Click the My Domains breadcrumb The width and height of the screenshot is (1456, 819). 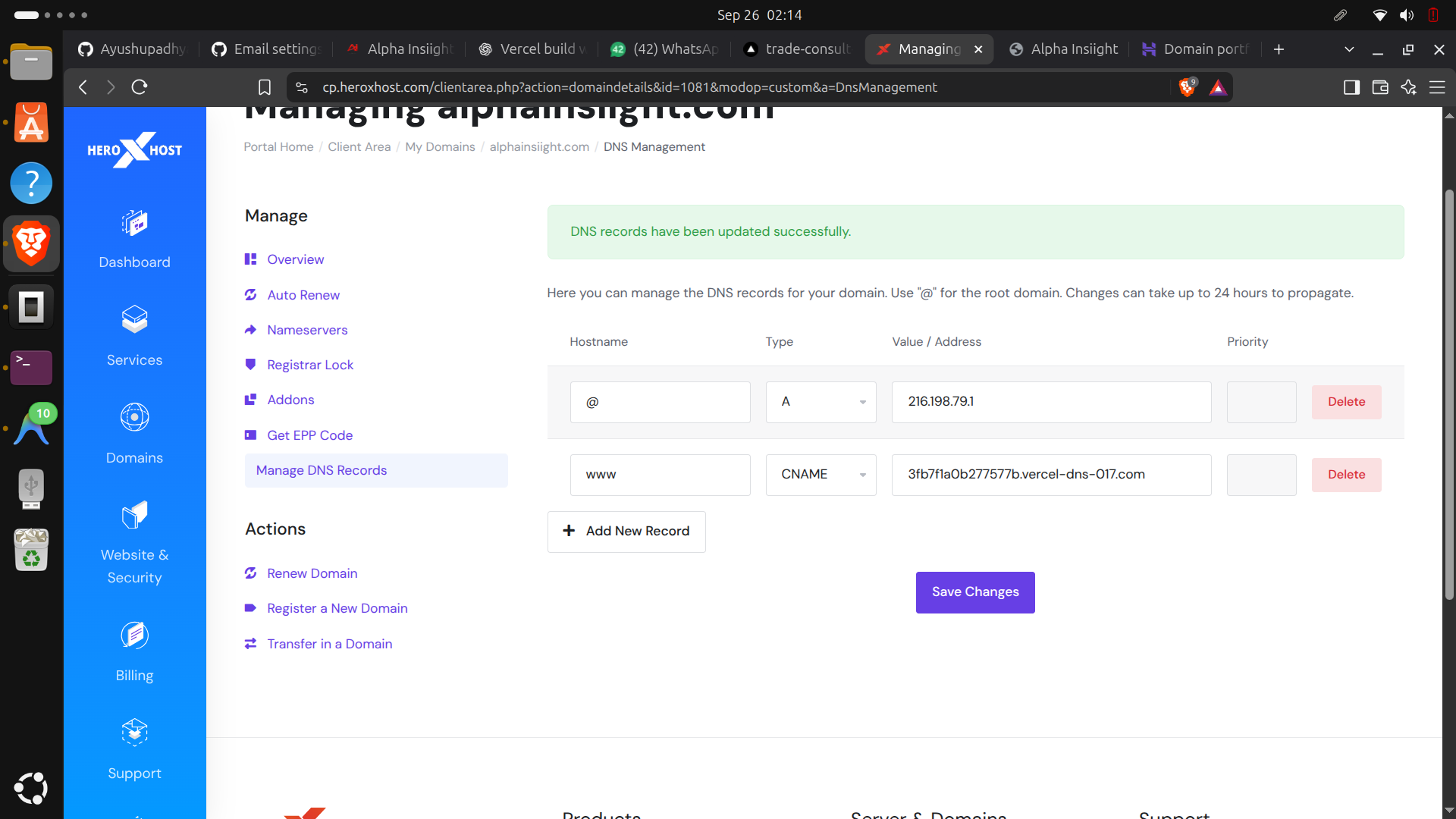click(x=440, y=147)
